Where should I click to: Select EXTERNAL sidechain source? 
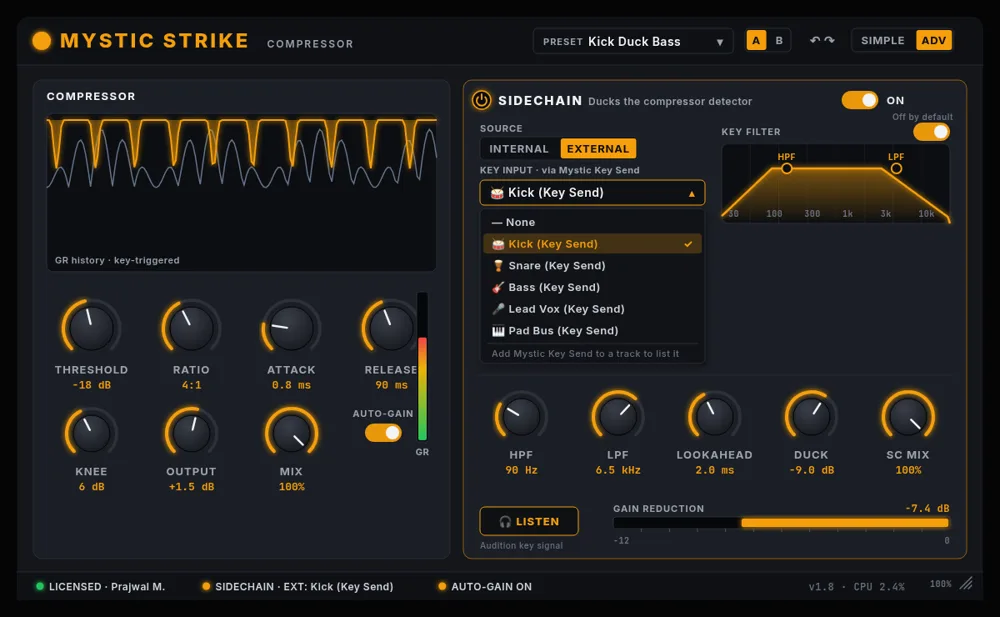point(598,149)
